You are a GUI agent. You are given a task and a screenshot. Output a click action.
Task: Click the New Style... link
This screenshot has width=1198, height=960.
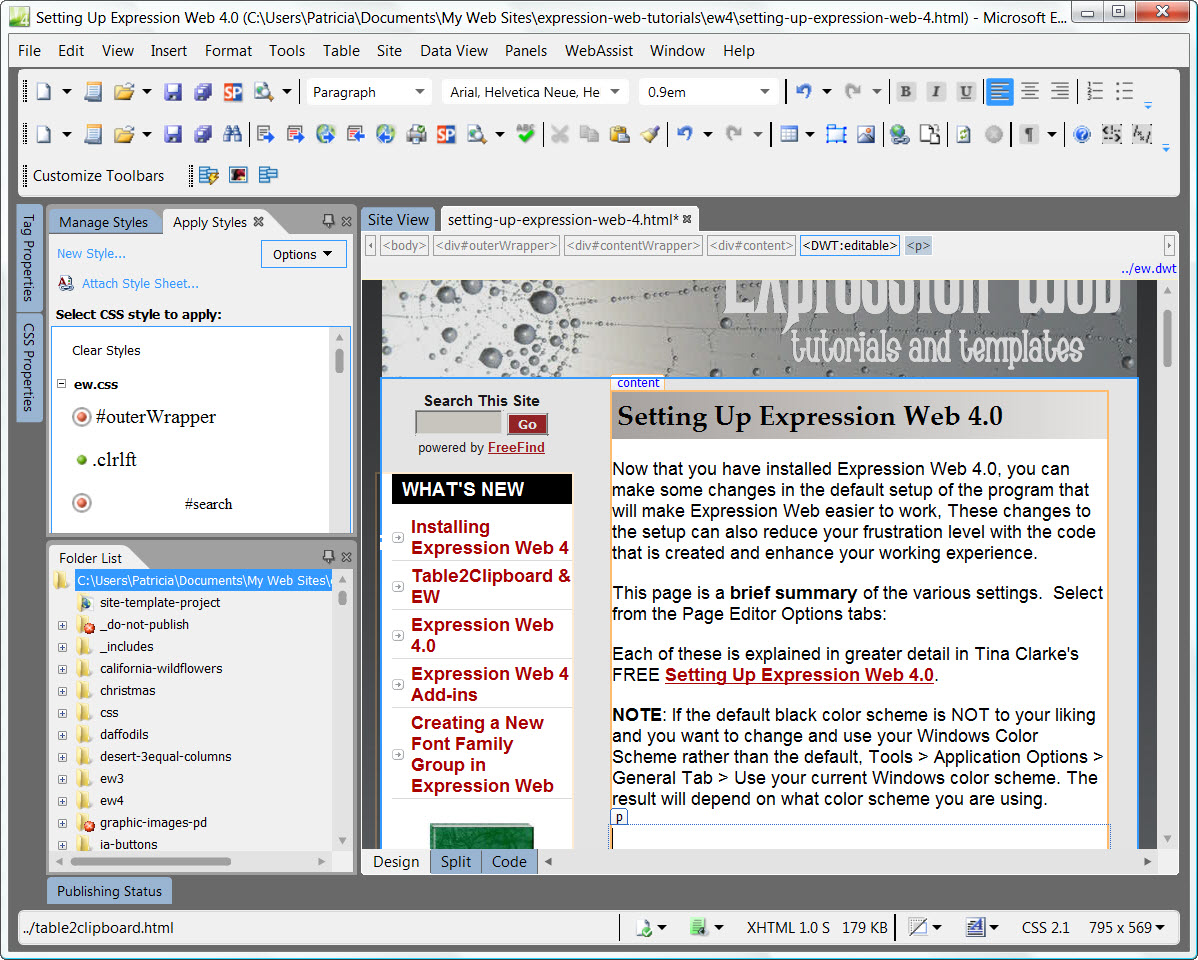click(x=91, y=253)
